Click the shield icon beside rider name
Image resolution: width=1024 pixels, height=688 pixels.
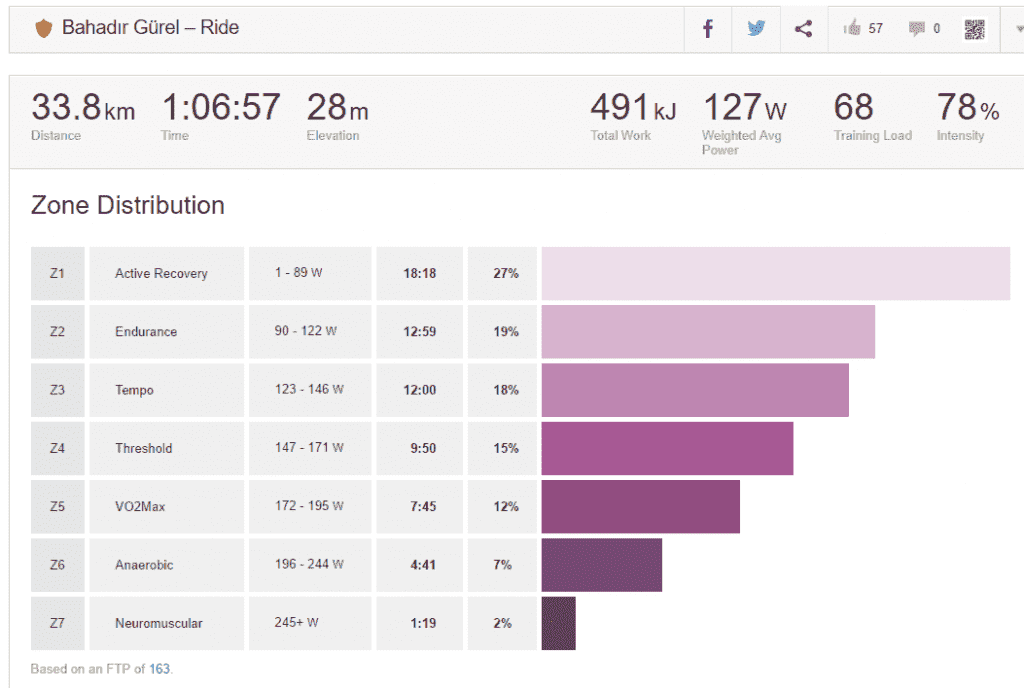(43, 28)
